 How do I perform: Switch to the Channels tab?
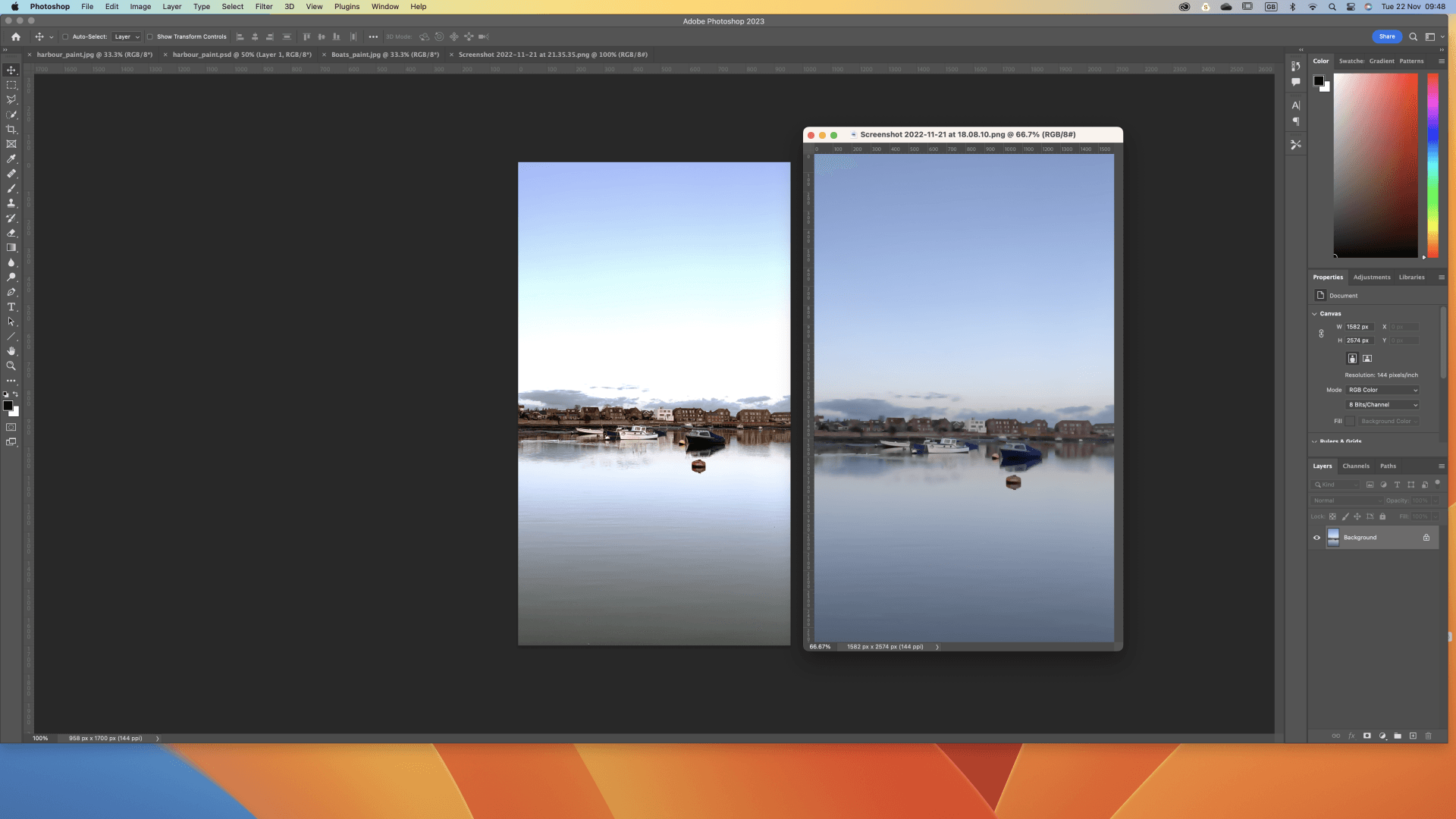pyautogui.click(x=1355, y=466)
